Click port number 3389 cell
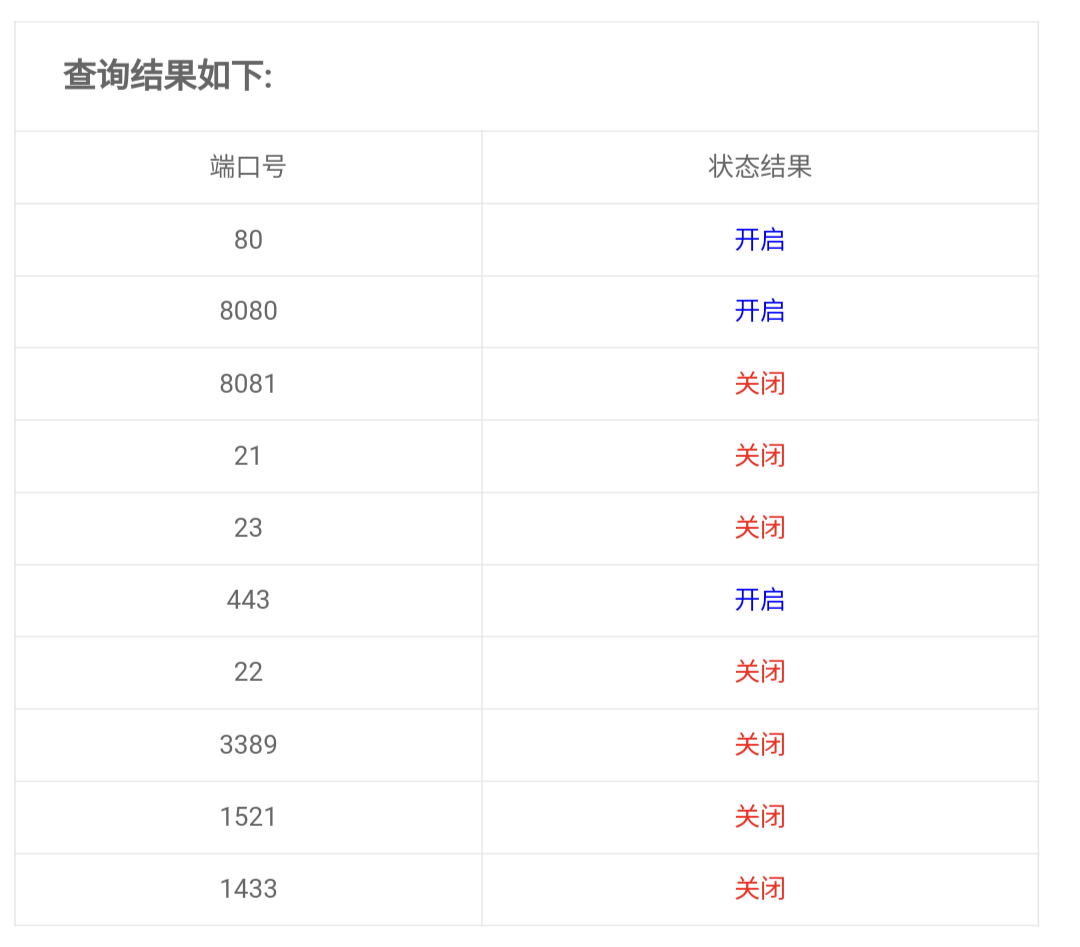 point(248,745)
